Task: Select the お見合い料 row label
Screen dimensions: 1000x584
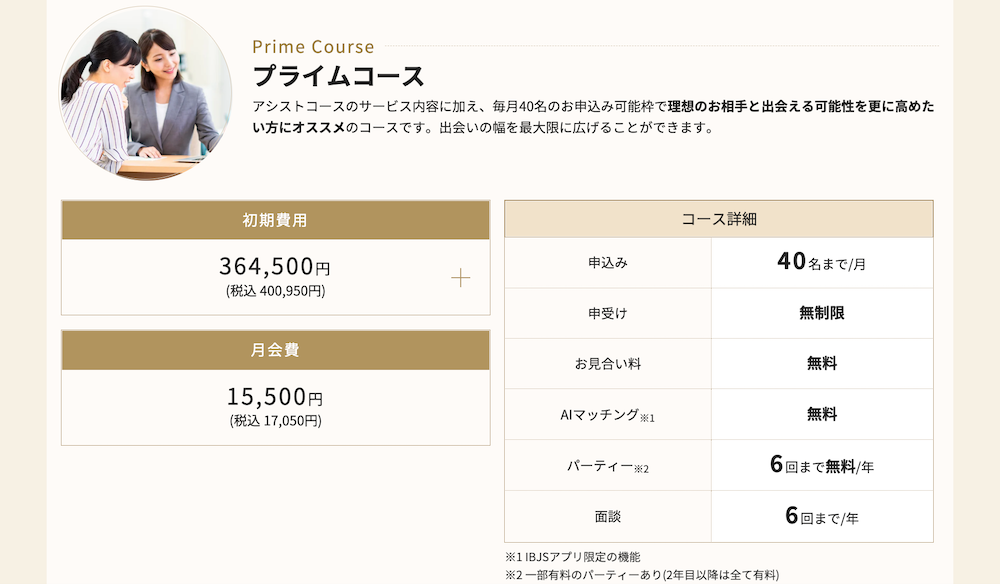Action: (608, 364)
